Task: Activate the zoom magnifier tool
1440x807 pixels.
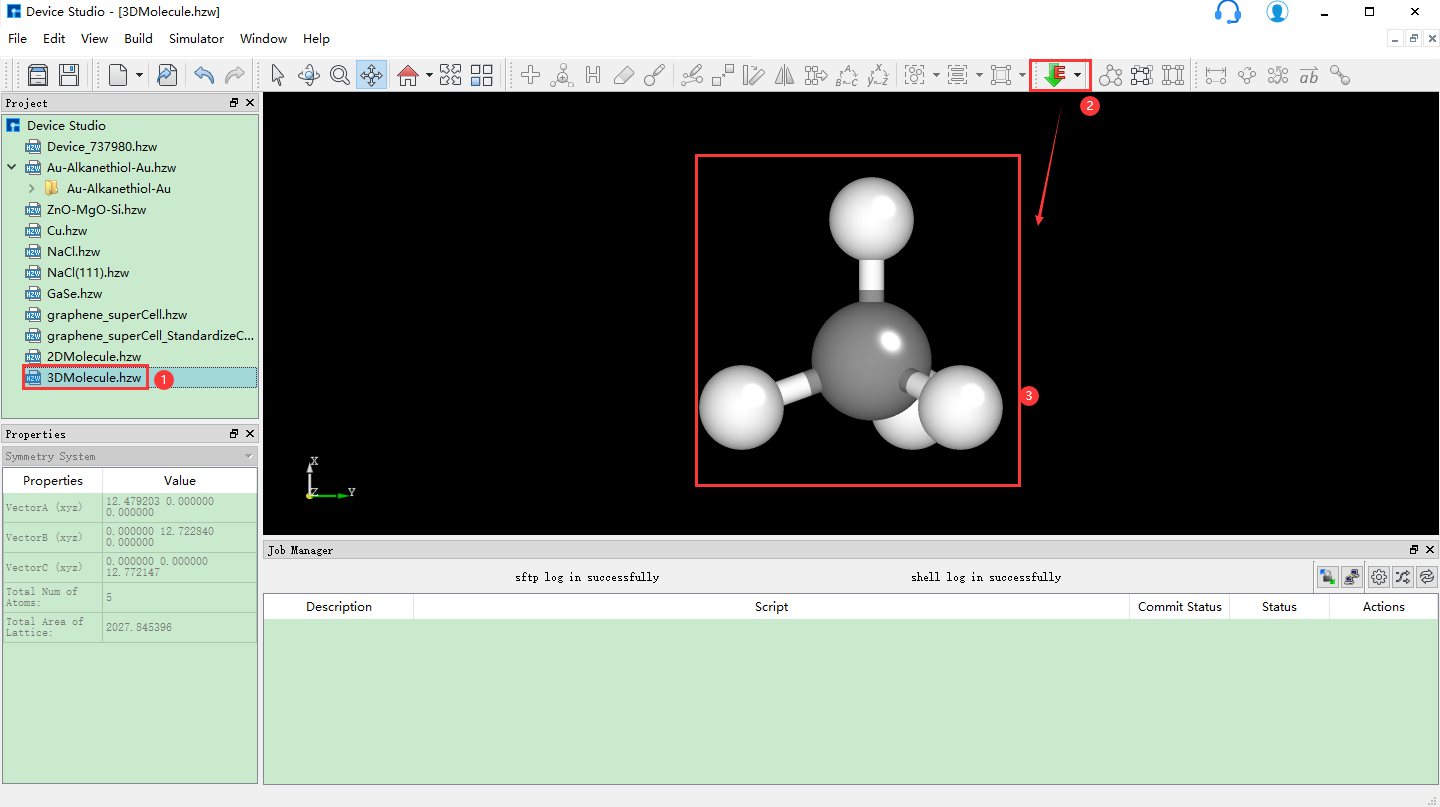Action: 340,75
